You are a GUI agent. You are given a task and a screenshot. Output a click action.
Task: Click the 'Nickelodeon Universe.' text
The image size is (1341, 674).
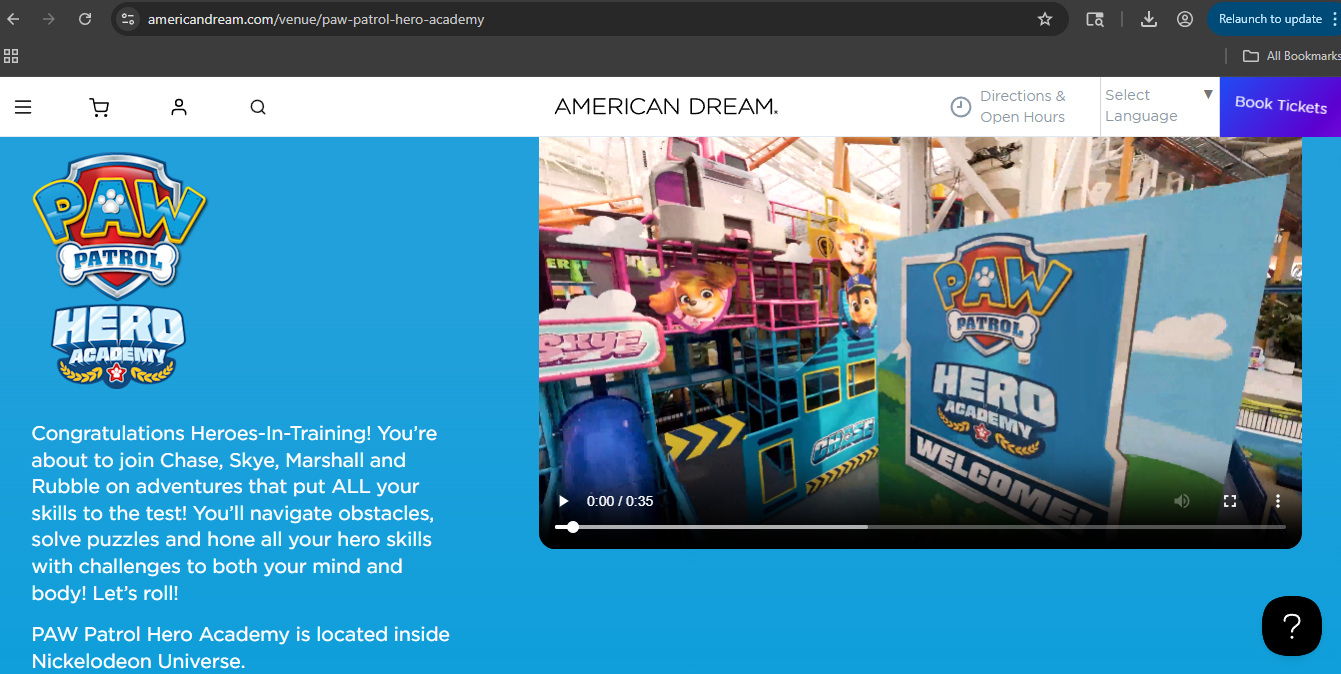click(x=138, y=662)
